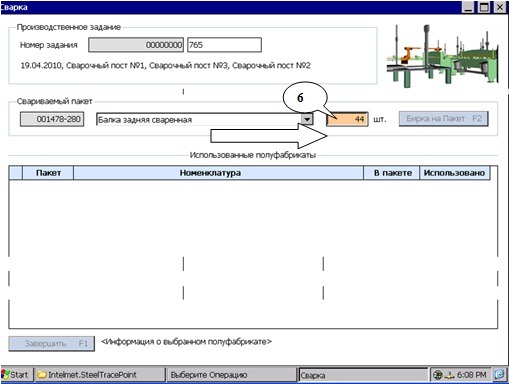Image resolution: width=509 pixels, height=384 pixels.
Task: Select the Сварка taskbar item
Action: pos(363,375)
